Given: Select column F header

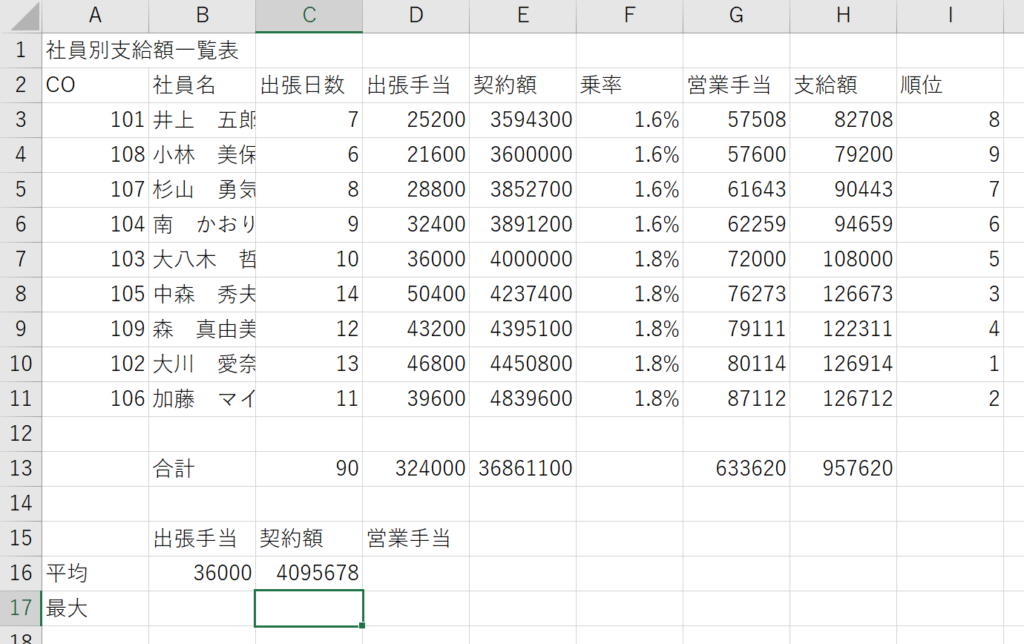Looking at the screenshot, I should coord(630,16).
